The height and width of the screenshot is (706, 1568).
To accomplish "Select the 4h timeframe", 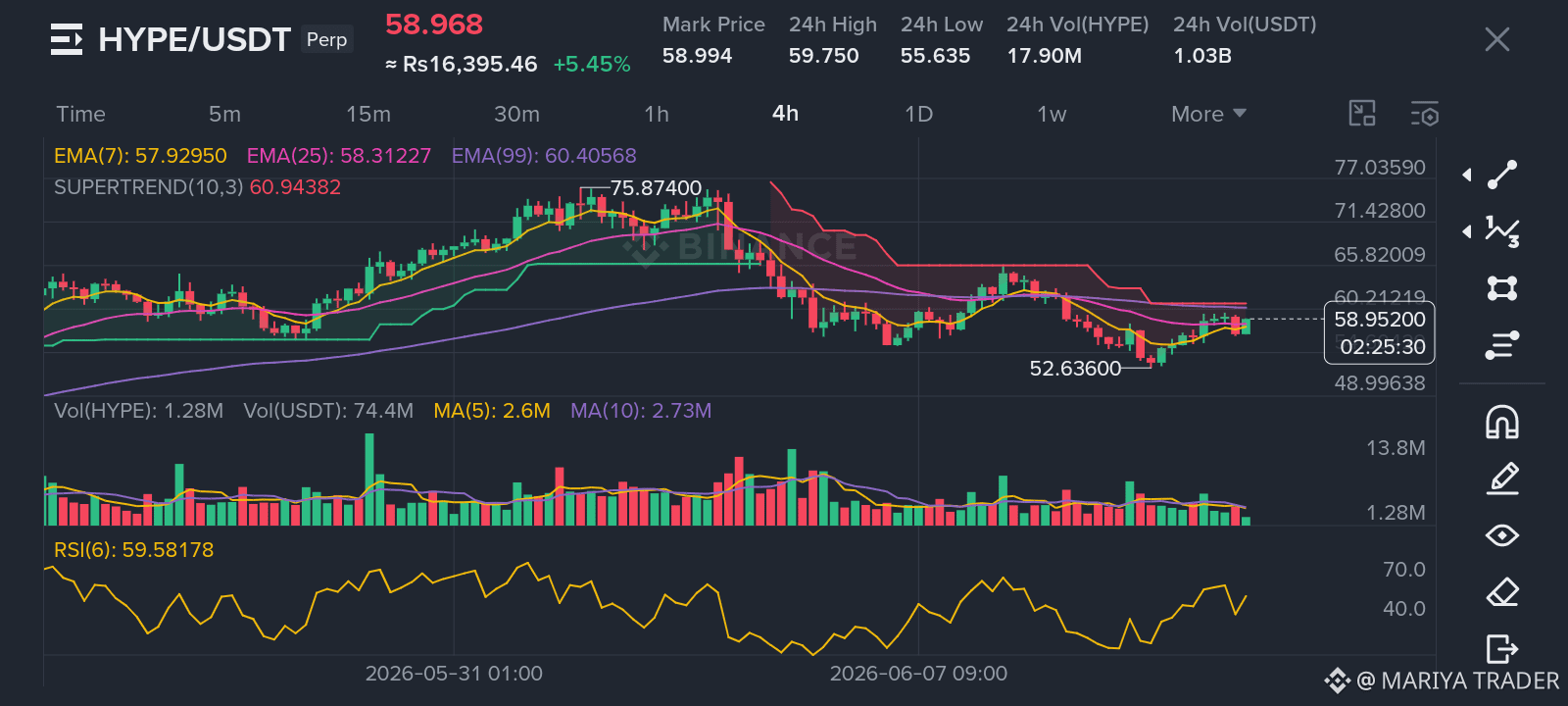I will (785, 114).
